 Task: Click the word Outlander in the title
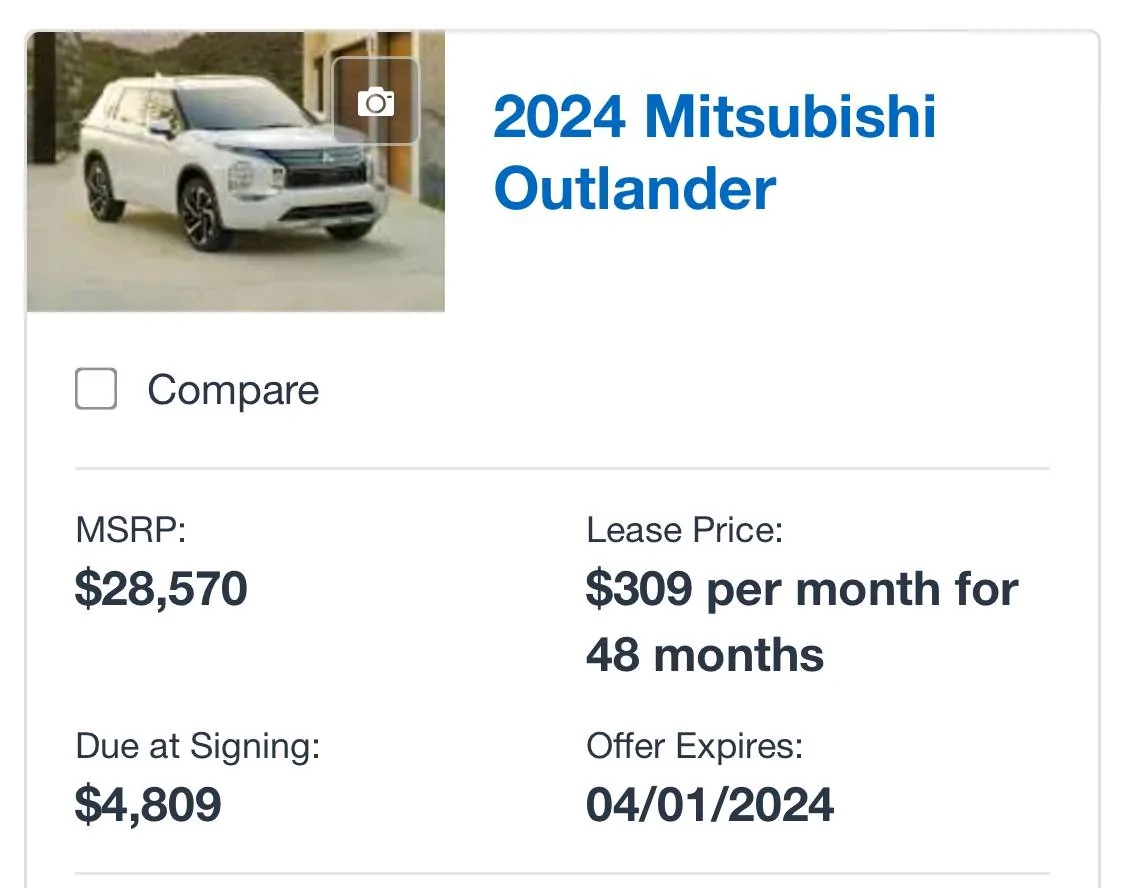tap(635, 189)
